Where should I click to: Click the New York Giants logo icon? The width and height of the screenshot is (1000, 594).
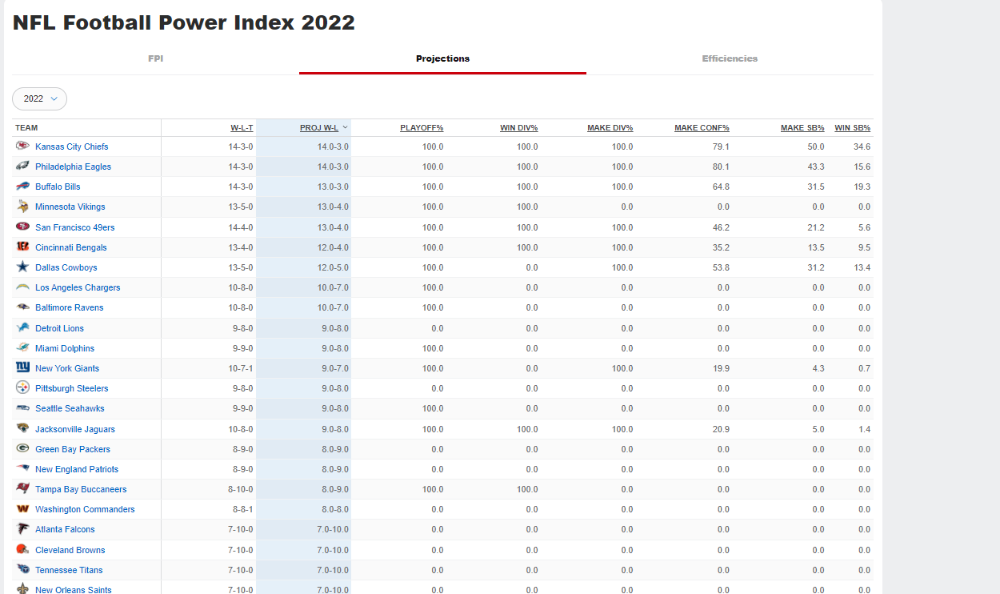23,368
